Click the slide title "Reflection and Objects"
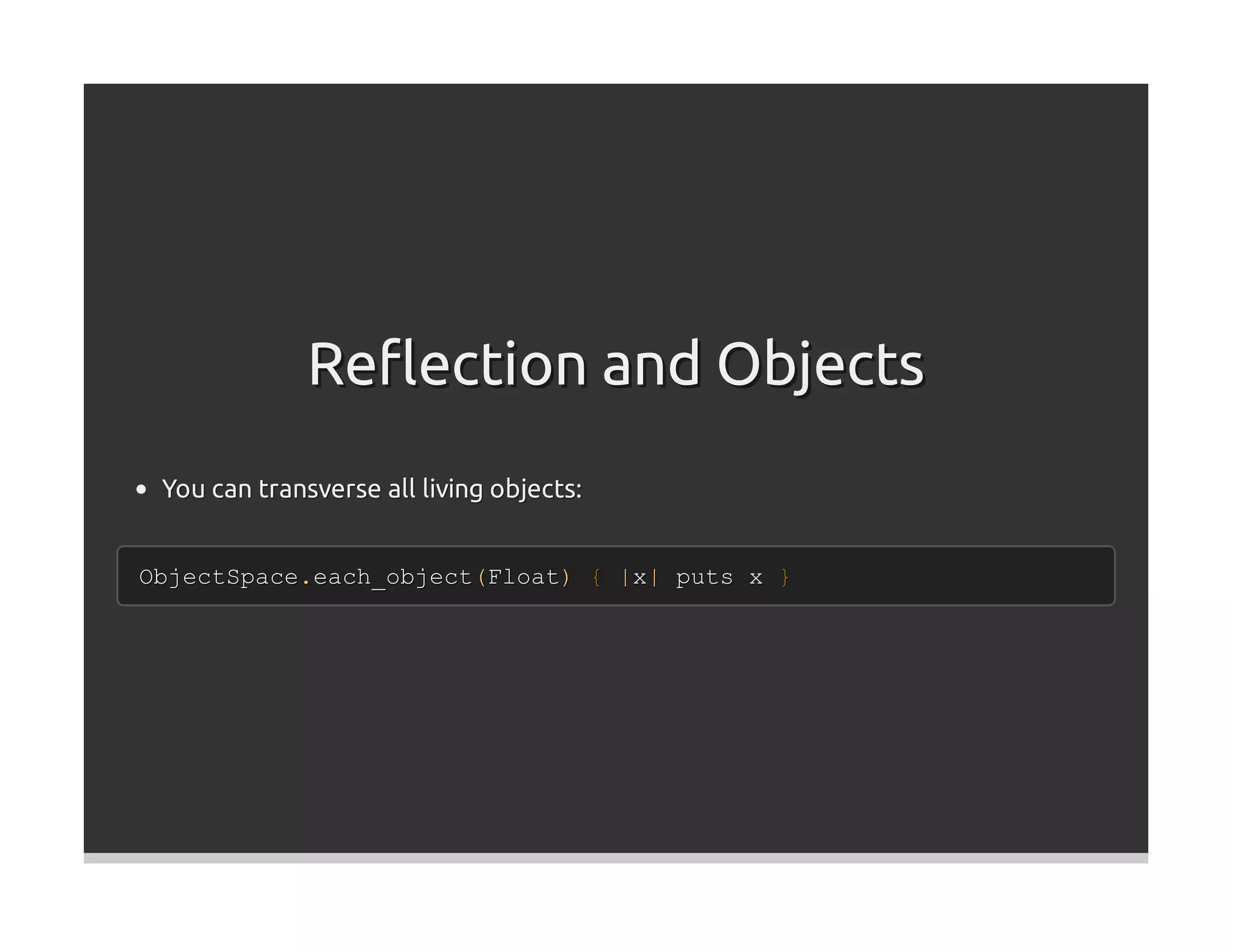This screenshot has height=952, width=1233. point(615,364)
